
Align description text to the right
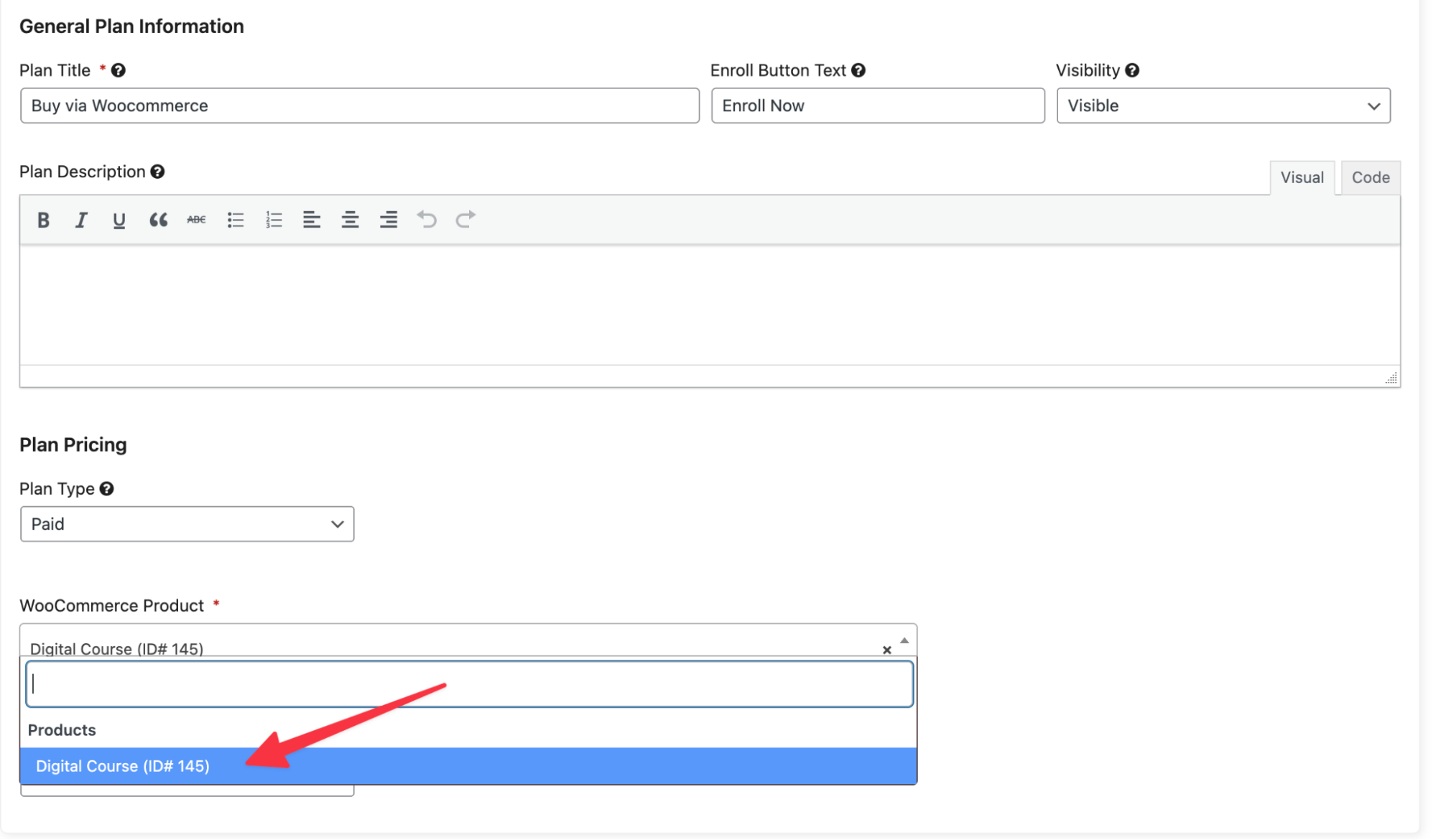pyautogui.click(x=389, y=220)
